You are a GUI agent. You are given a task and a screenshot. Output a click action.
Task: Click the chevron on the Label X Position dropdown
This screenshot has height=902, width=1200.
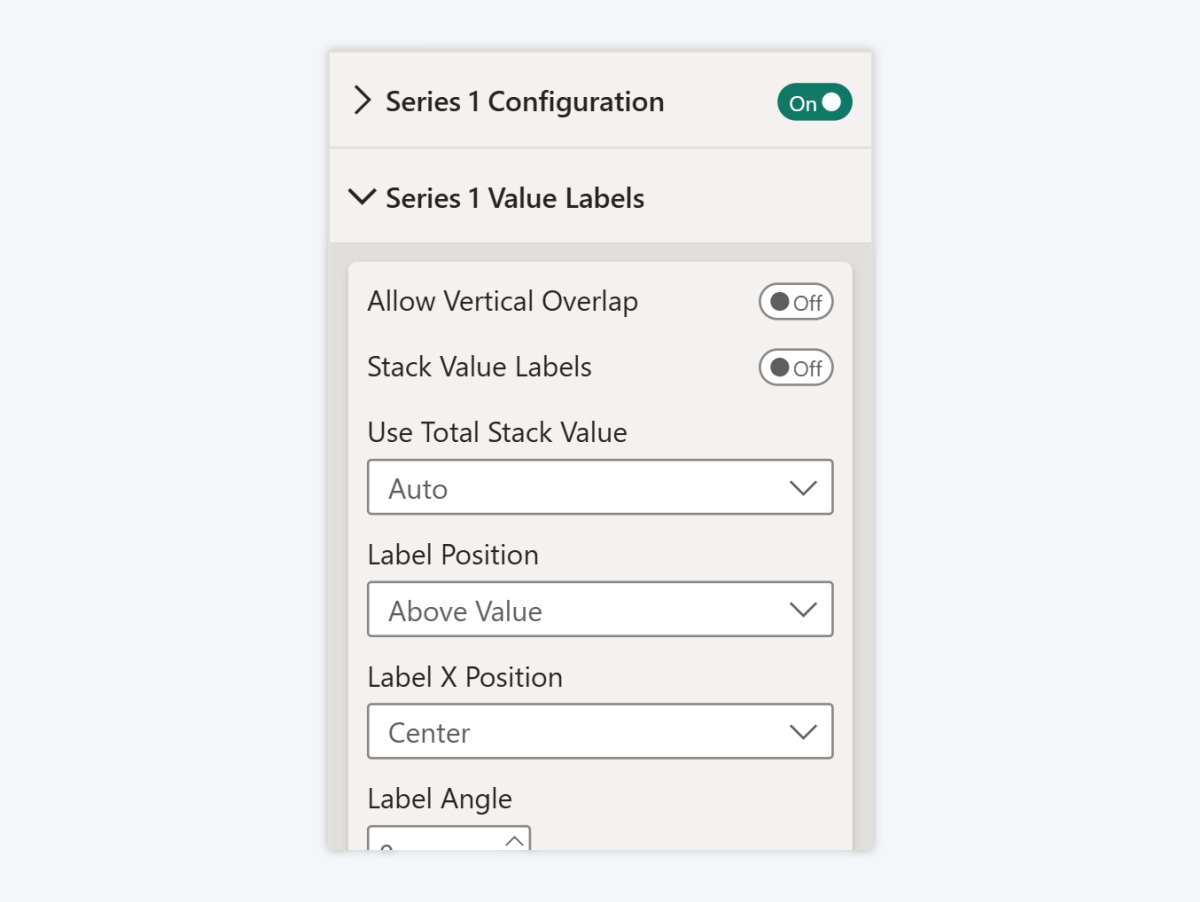point(804,731)
